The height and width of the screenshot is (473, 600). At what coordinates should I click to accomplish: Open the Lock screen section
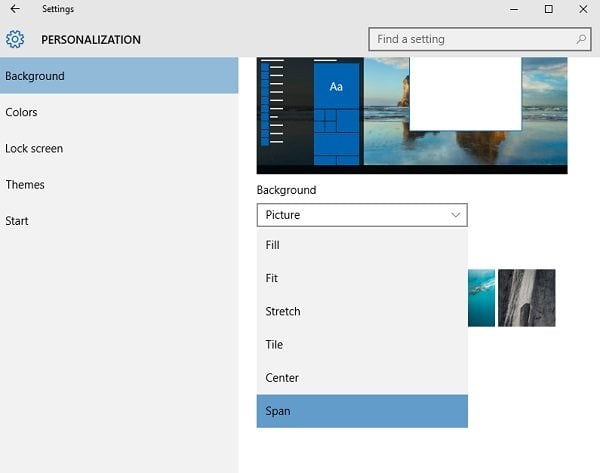[x=119, y=148]
